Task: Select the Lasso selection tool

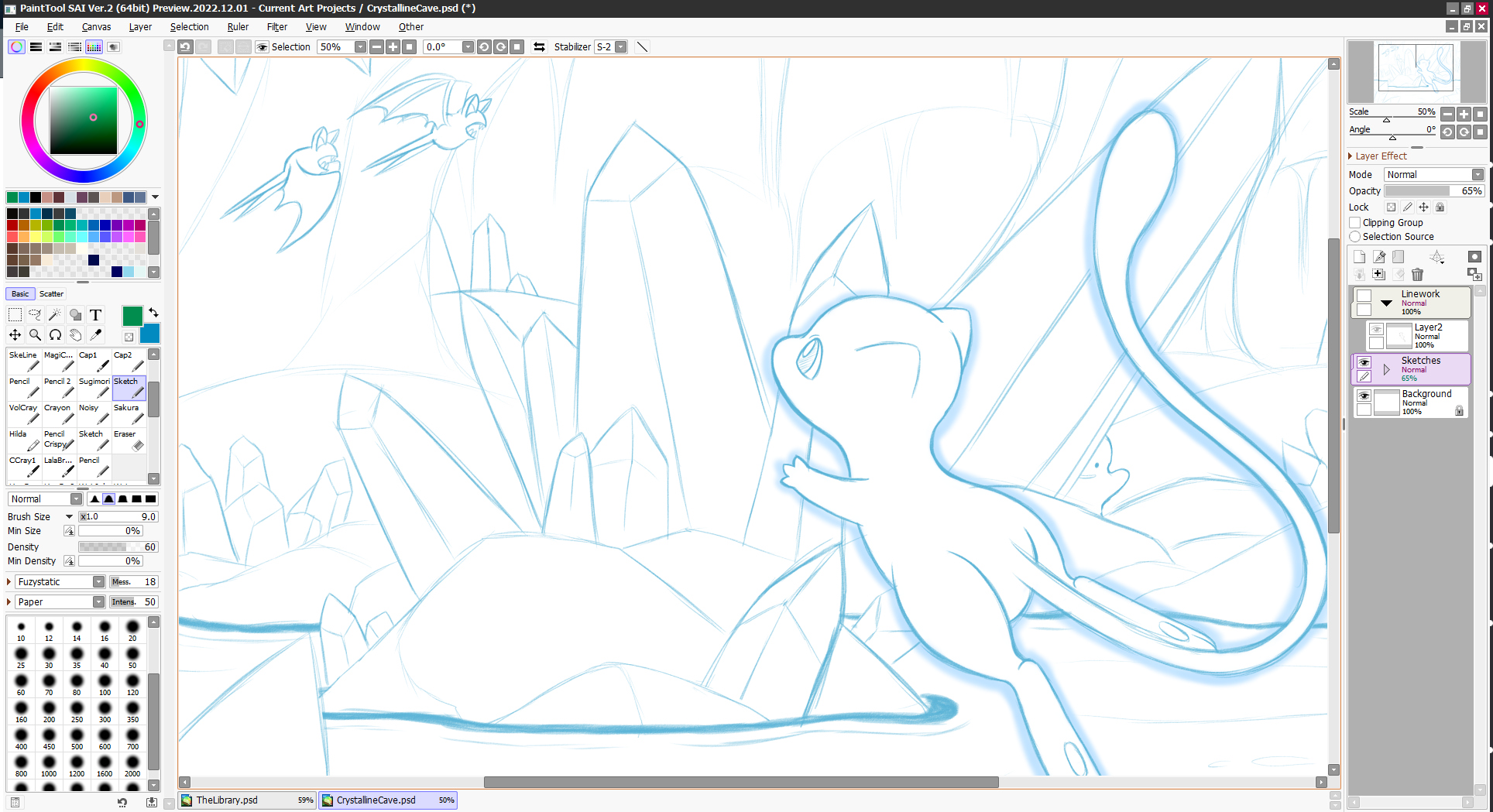Action: click(35, 314)
